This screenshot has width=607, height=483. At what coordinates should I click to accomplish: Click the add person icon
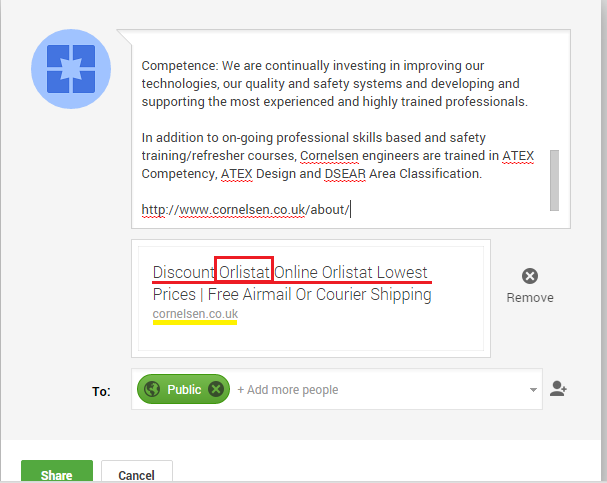[558, 389]
